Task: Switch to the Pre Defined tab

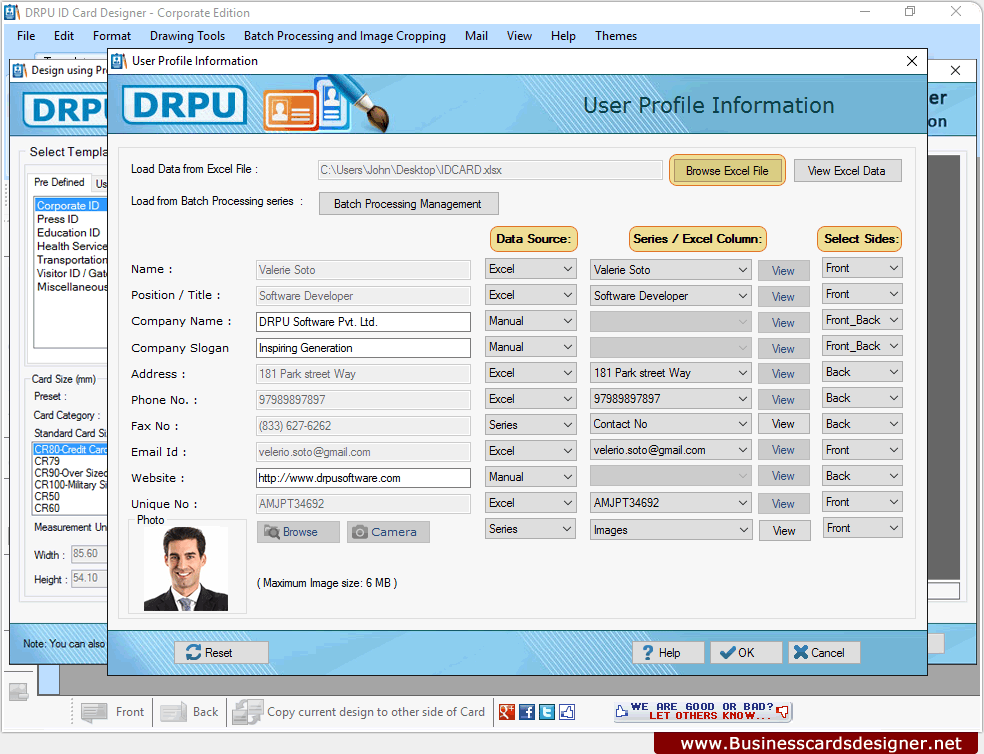Action: (x=59, y=182)
